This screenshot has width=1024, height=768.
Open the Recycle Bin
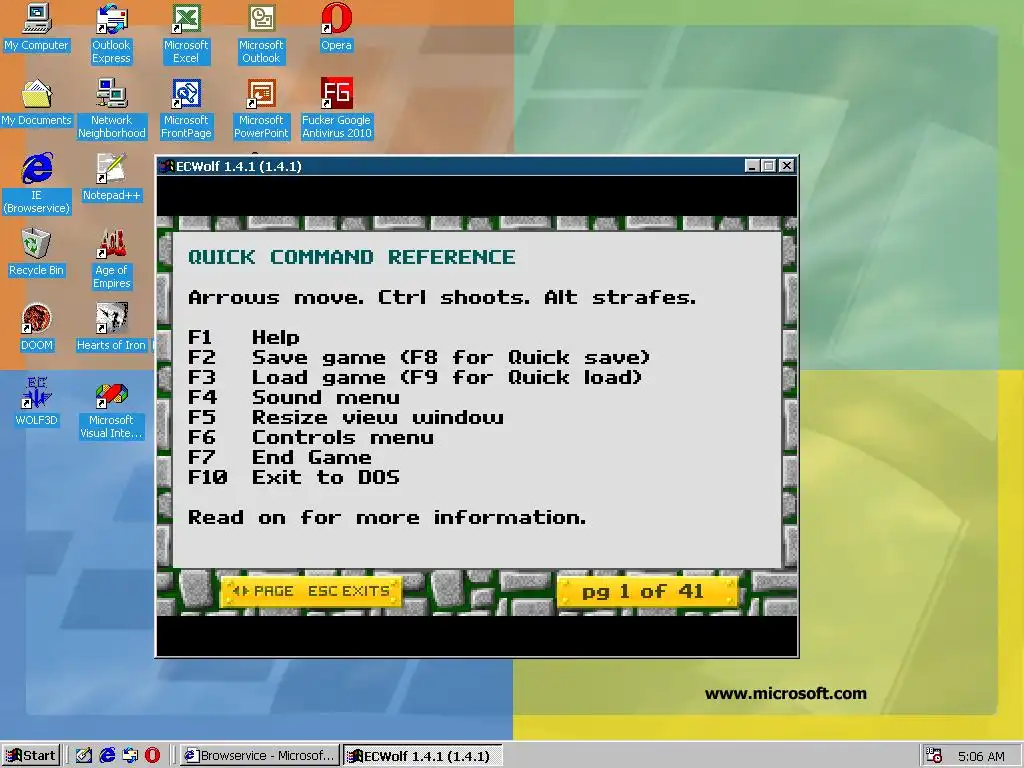(37, 251)
